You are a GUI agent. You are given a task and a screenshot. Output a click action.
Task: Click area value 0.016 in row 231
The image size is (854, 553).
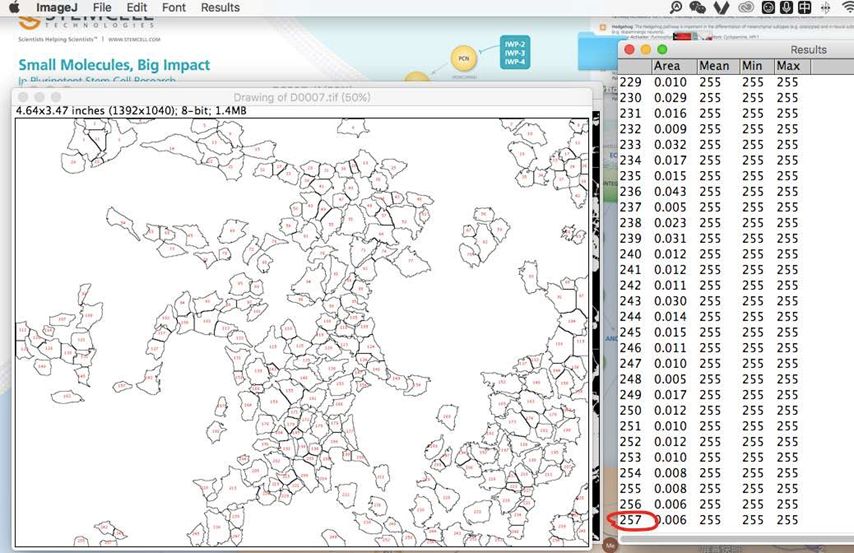pyautogui.click(x=670, y=113)
